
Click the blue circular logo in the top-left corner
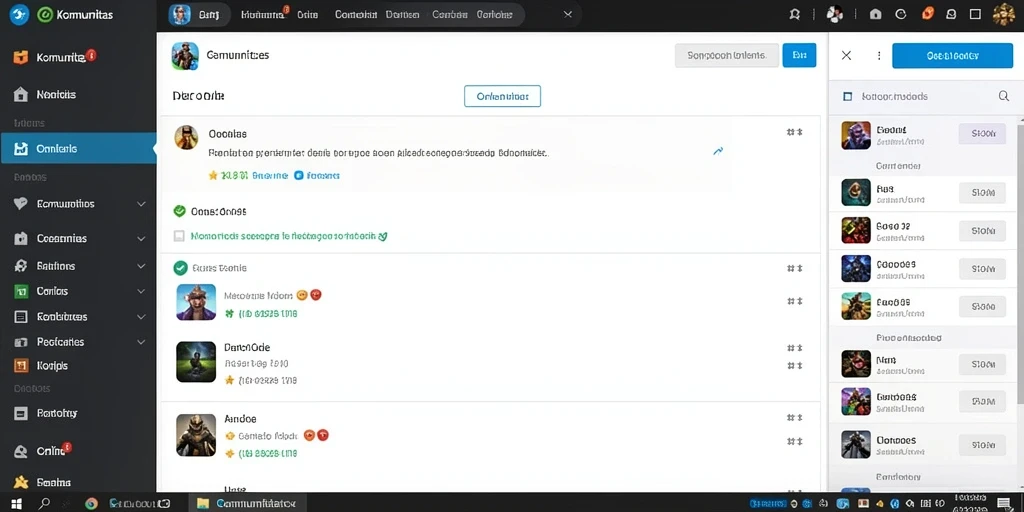coord(19,14)
